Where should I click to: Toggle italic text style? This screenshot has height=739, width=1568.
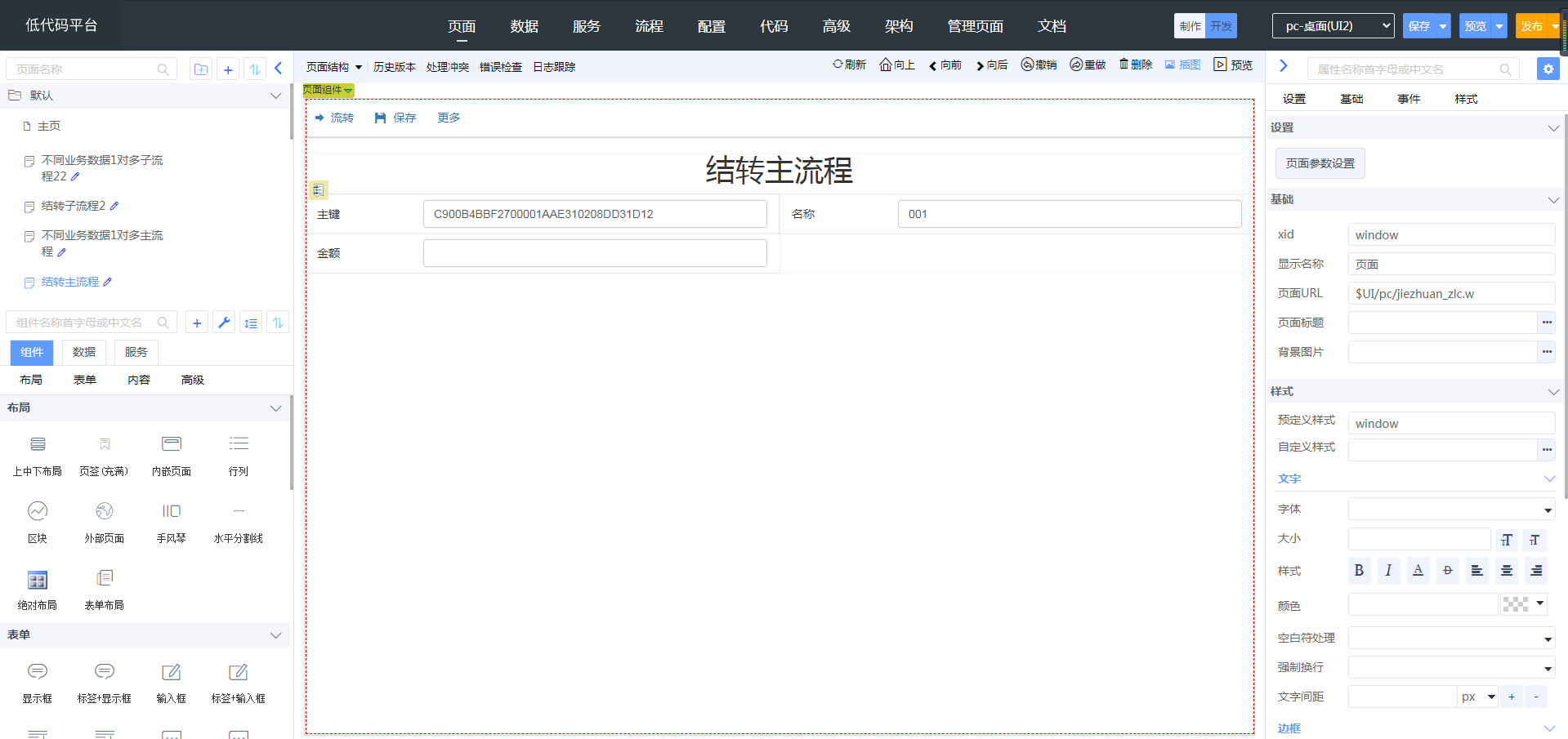pos(1388,571)
